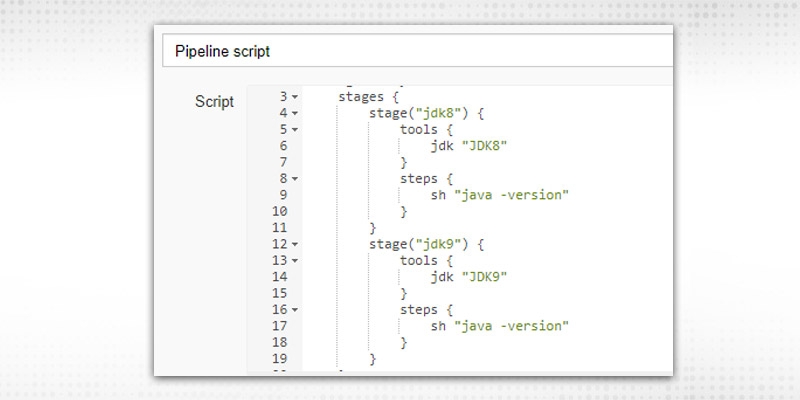
Task: Click the closing brace on line 19
Action: (372, 359)
